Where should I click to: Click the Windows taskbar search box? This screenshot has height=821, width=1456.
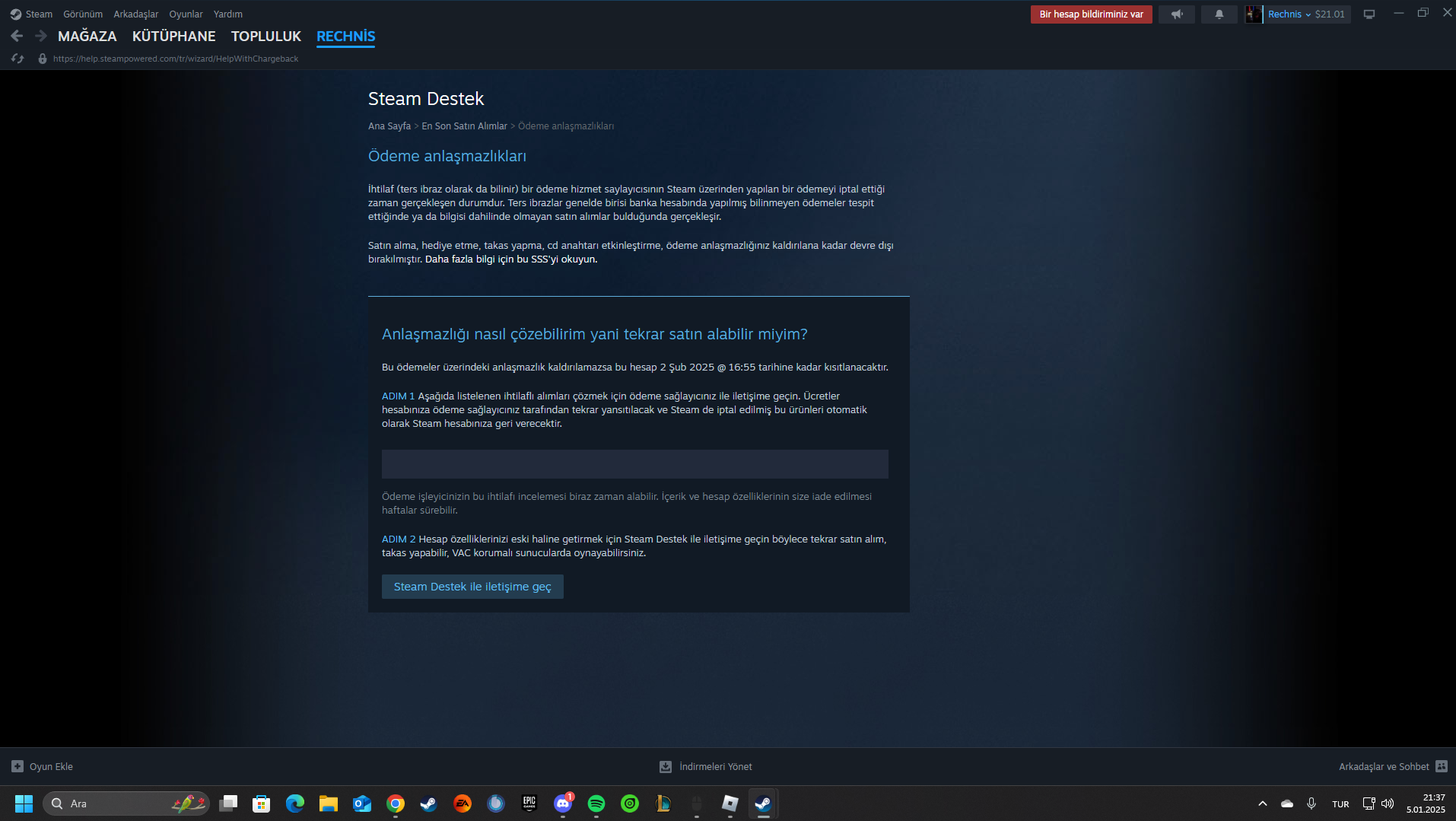coord(126,803)
